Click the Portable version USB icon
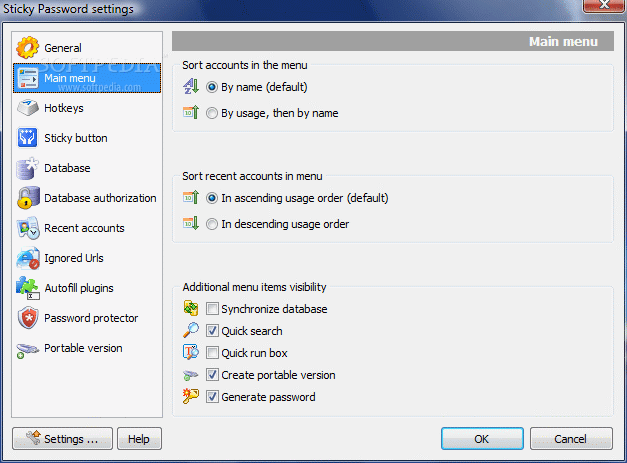The width and height of the screenshot is (627, 463). tap(27, 350)
